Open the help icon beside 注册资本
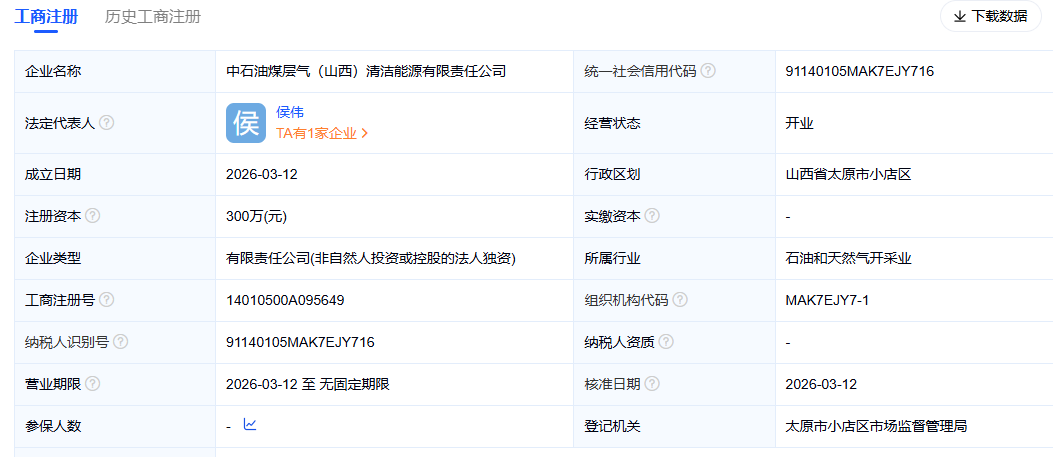The height and width of the screenshot is (457, 1053). 93,216
